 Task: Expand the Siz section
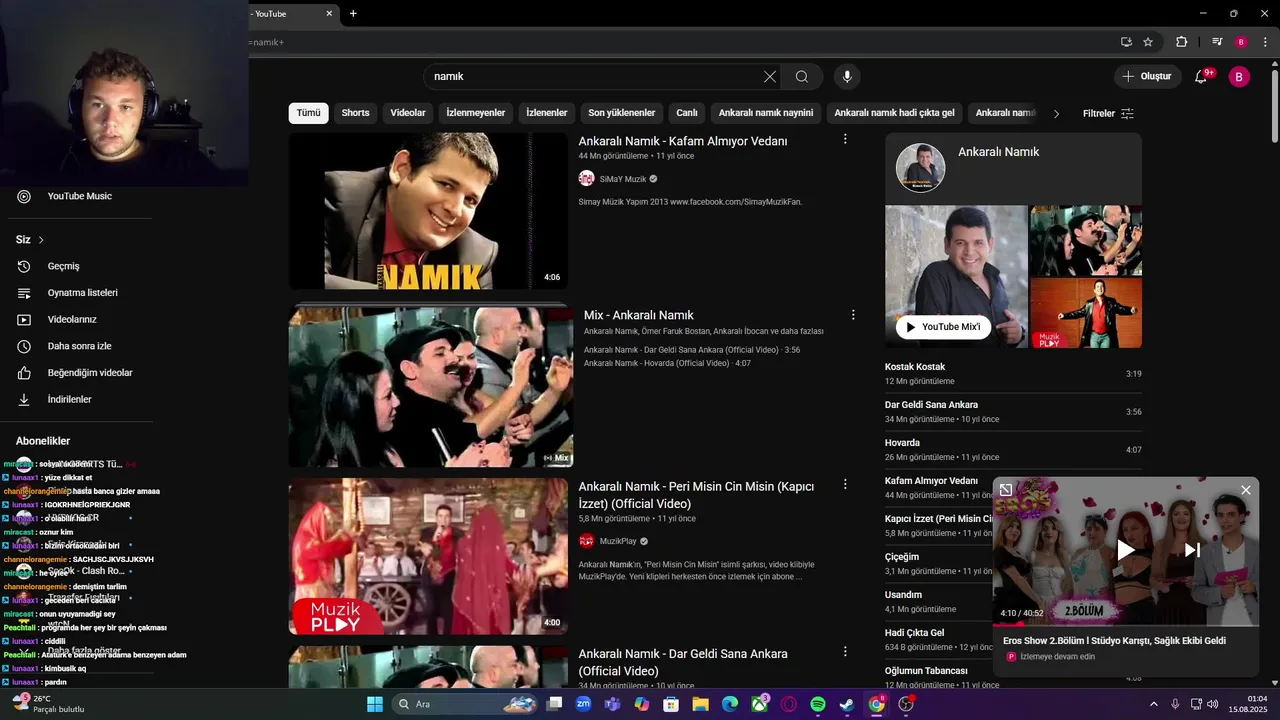tap(30, 240)
